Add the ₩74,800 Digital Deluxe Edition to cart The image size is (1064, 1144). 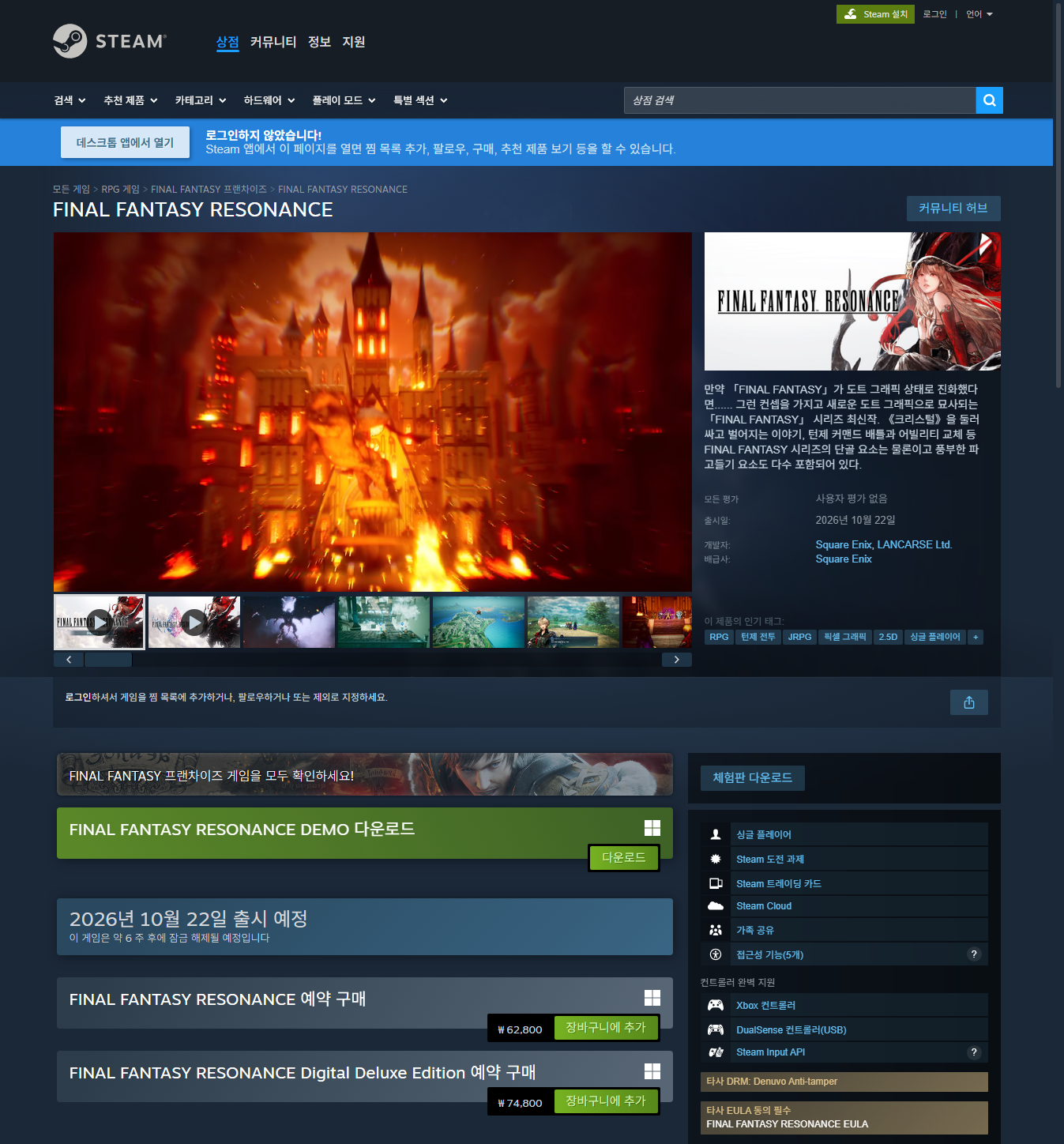pos(606,1101)
